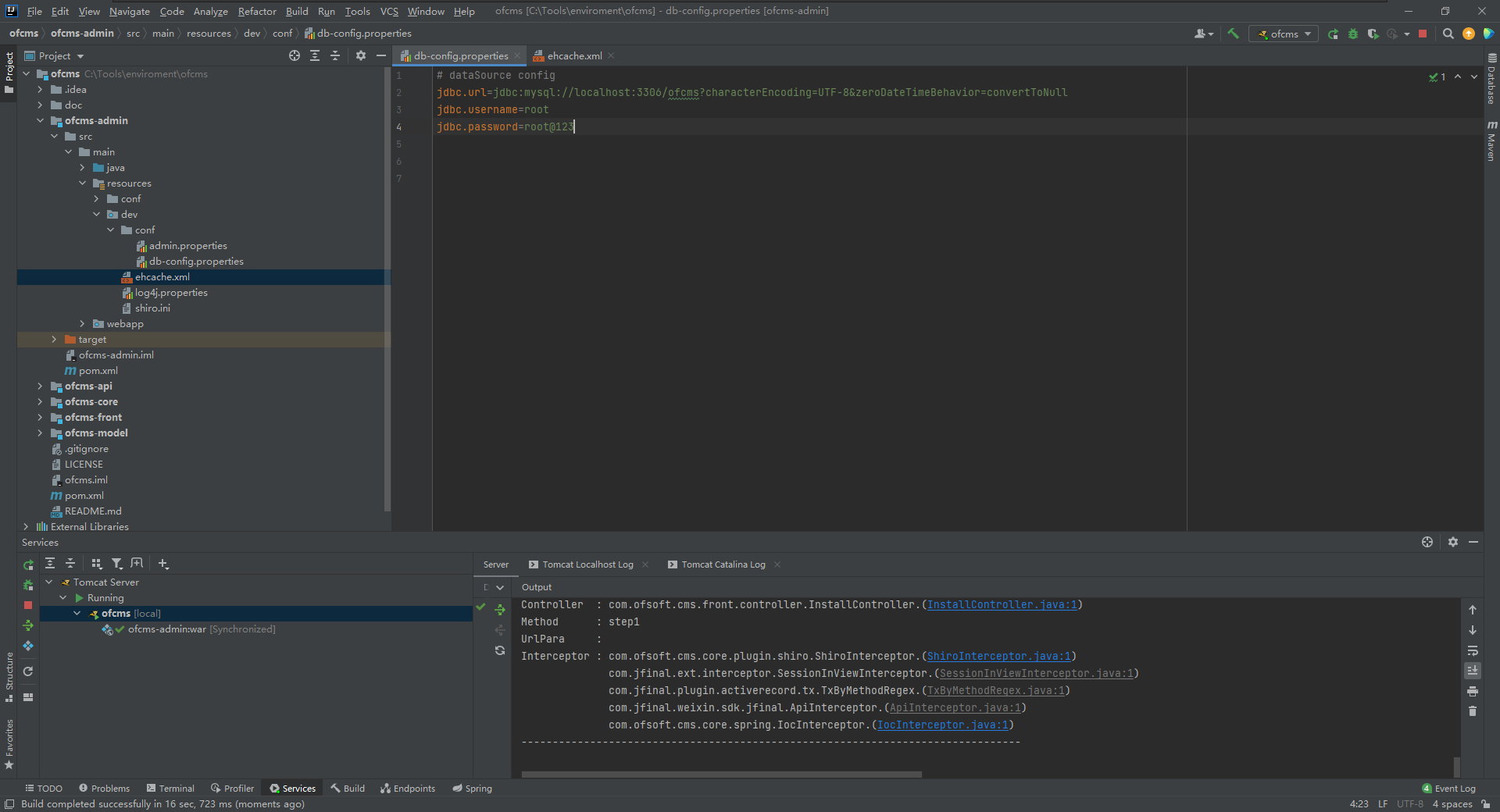Open the account user icon in toolbar
The height and width of the screenshot is (812, 1500).
coord(1203,34)
